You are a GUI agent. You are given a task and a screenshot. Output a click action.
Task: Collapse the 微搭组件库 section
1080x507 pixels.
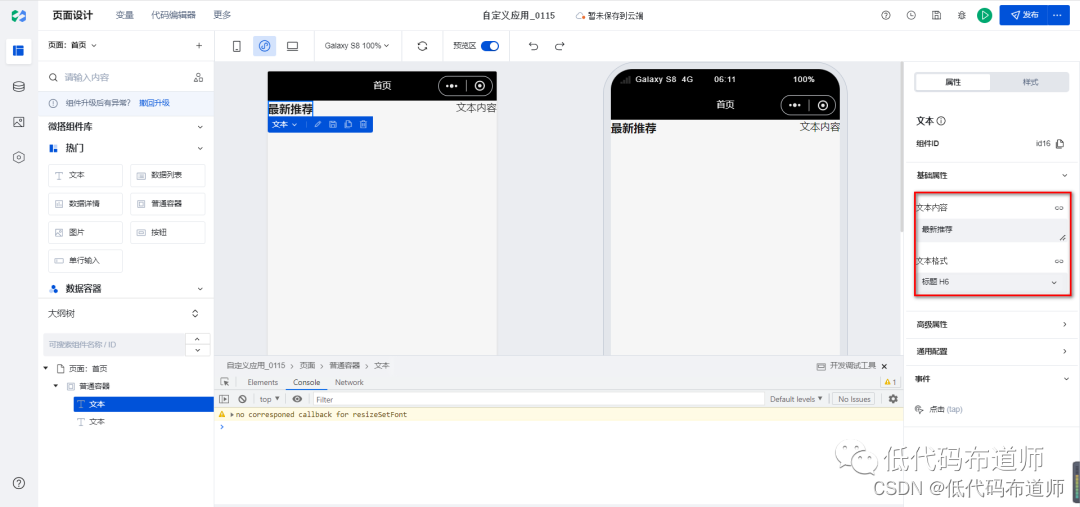point(200,127)
